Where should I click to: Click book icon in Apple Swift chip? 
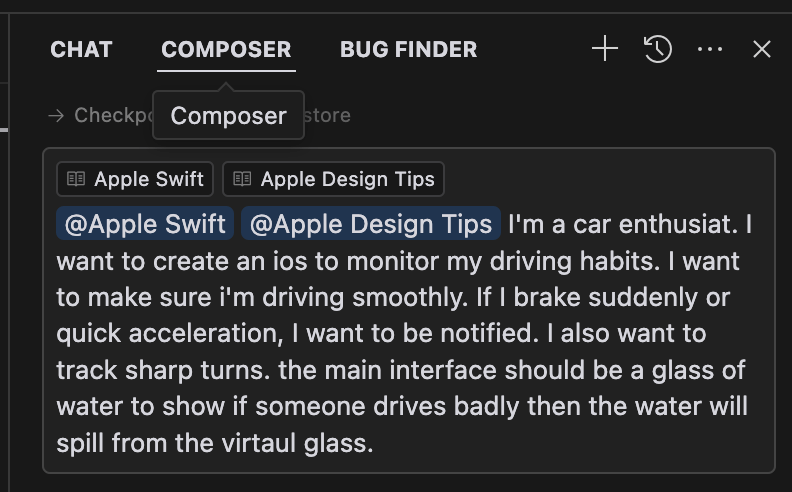pos(76,179)
